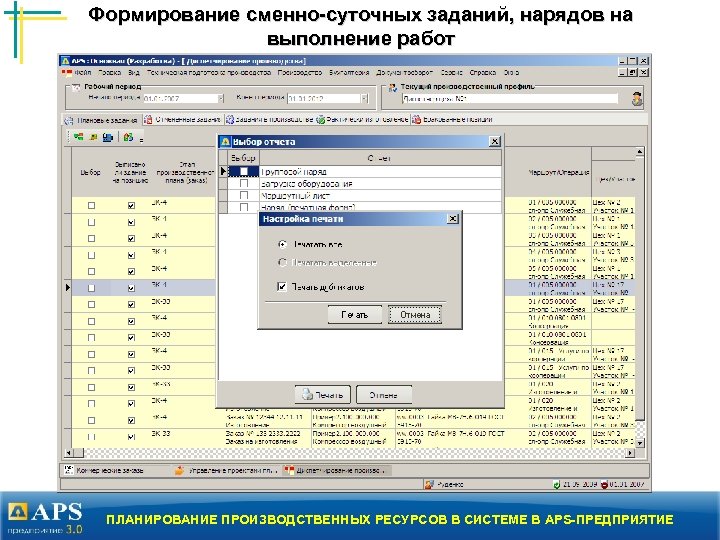Click the Текущий производственный профиль header icon

point(393,87)
